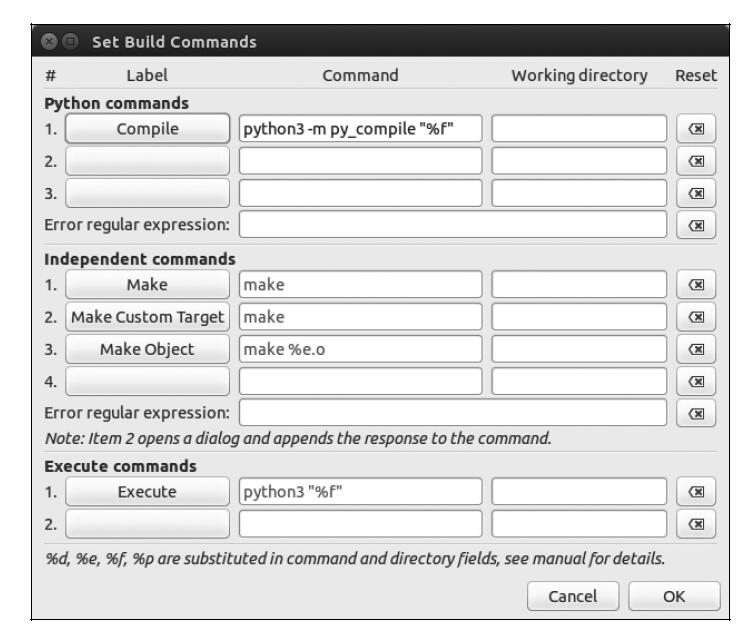Click the Python error regular expression field

click(452, 225)
